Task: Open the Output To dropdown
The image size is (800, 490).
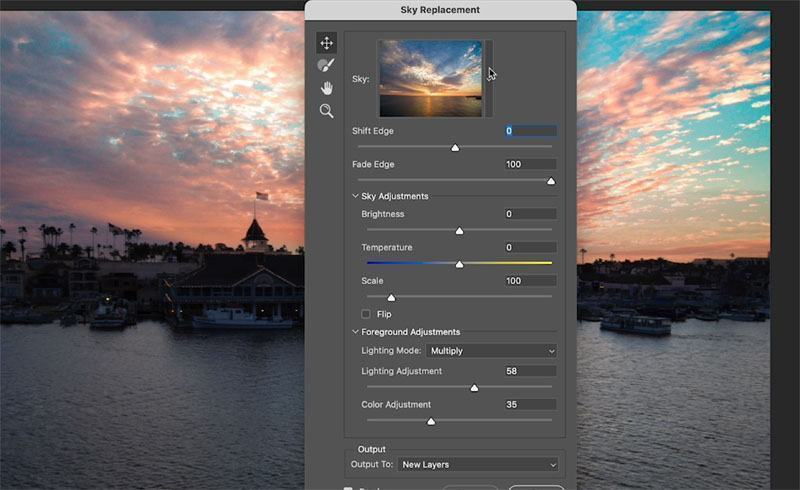Action: pos(478,464)
